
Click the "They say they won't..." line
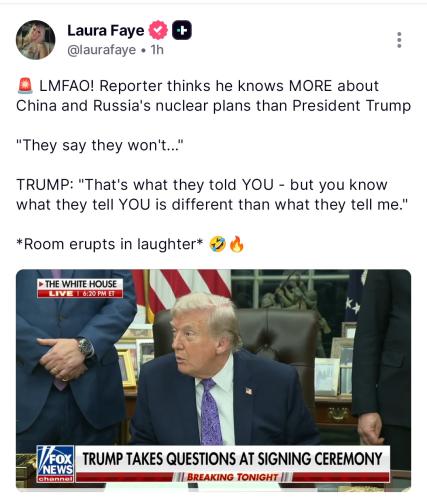click(100, 145)
